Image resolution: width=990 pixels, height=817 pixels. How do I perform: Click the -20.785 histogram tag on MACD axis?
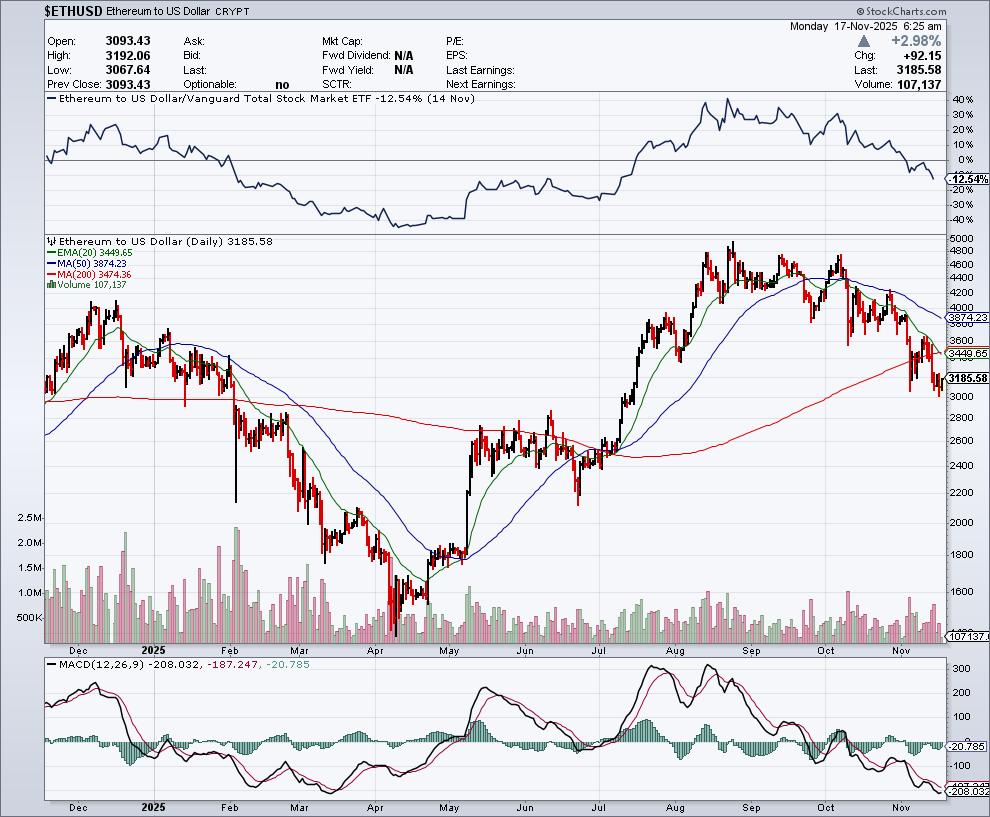(968, 746)
